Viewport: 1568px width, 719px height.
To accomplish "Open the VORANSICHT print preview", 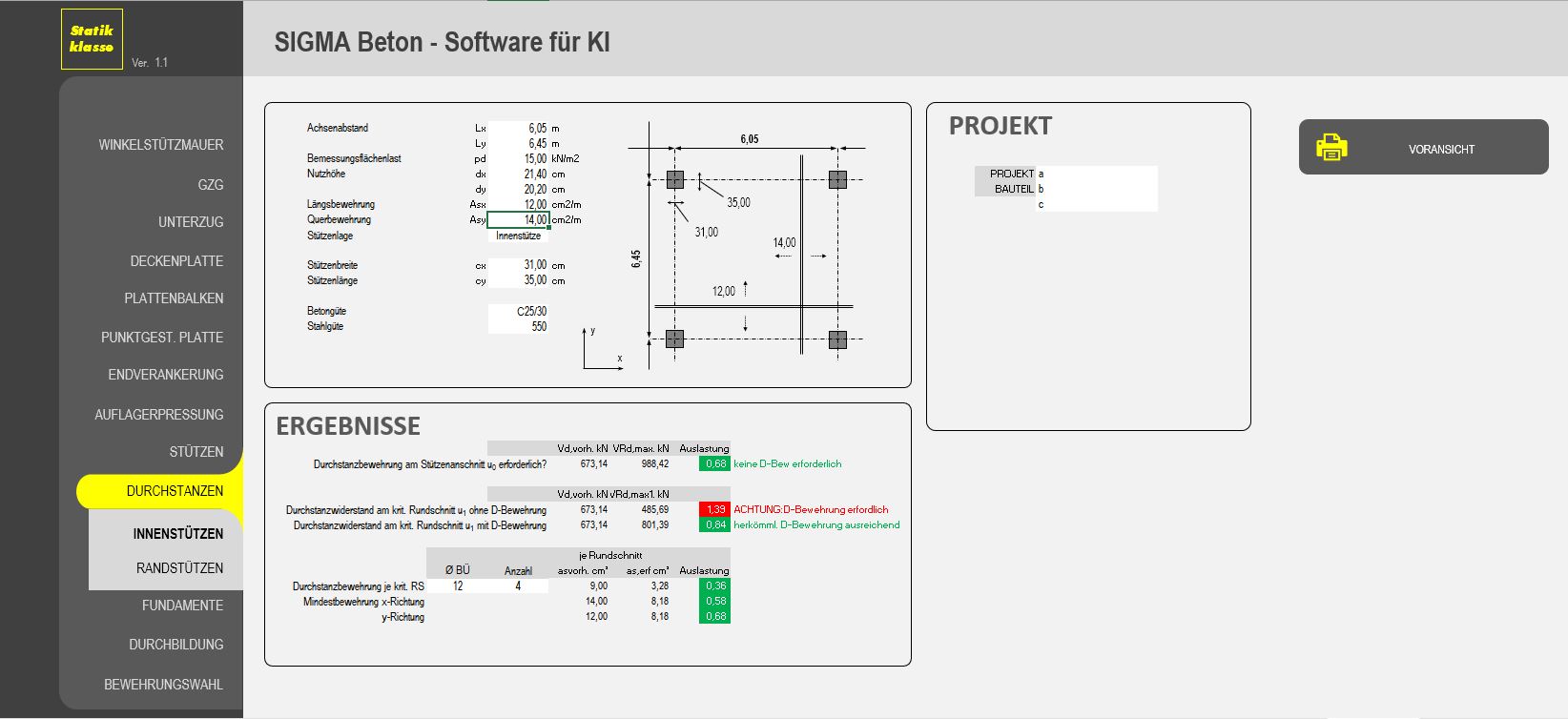I will [1440, 149].
